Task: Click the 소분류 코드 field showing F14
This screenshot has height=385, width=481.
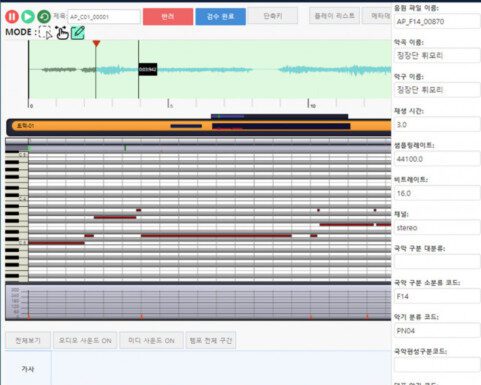Action: [x=437, y=296]
